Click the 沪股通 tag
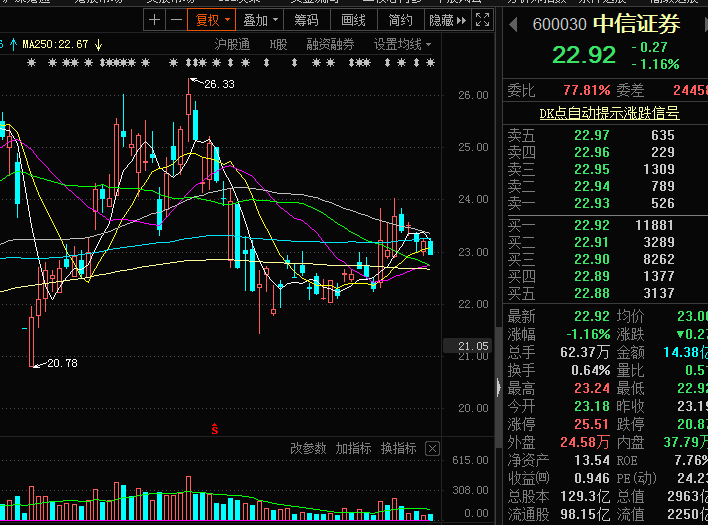 pos(232,44)
